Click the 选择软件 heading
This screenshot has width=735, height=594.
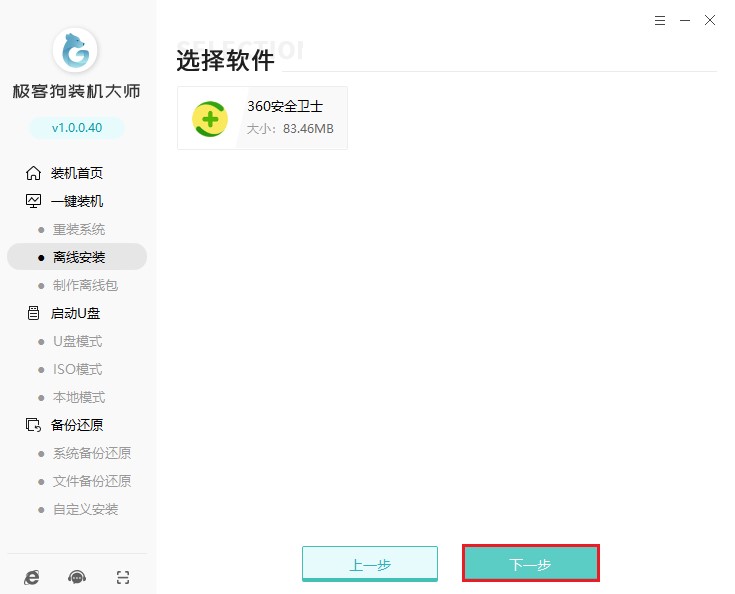[225, 60]
